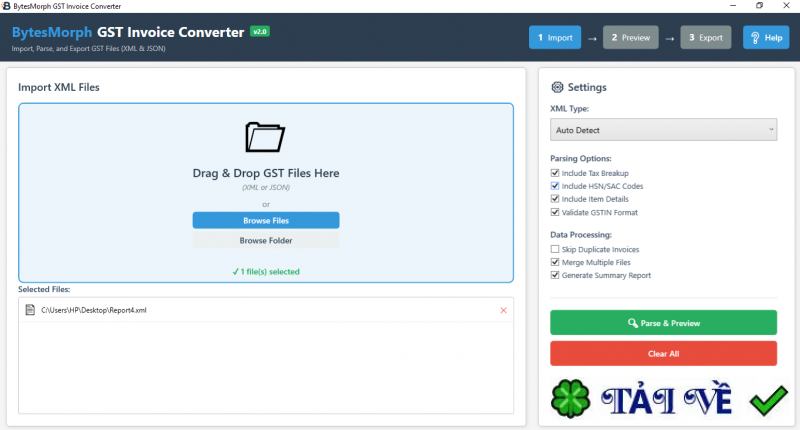Click Browse Folder button
Image resolution: width=800 pixels, height=430 pixels.
tap(266, 240)
